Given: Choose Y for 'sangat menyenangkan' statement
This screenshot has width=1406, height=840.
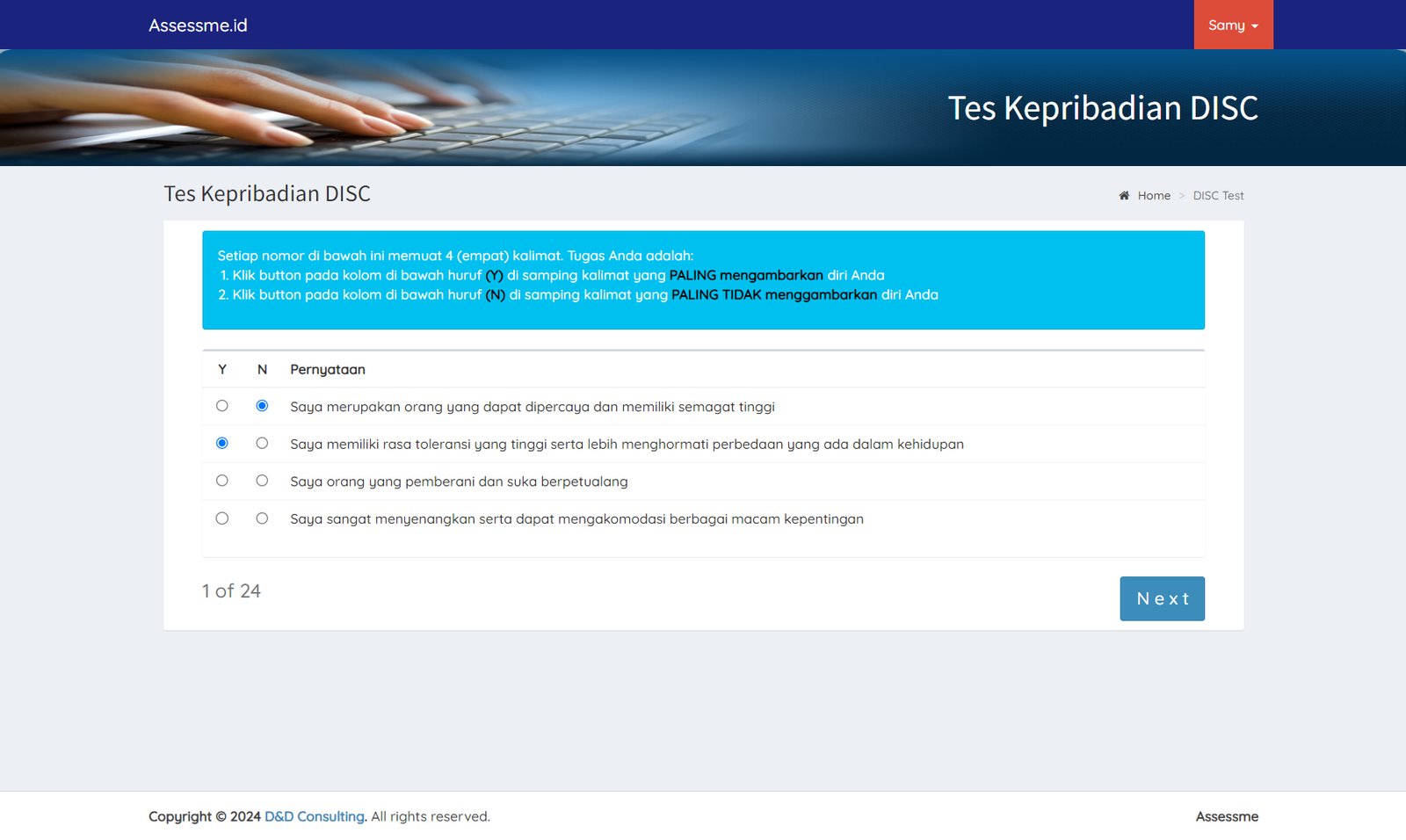Looking at the screenshot, I should coord(222,518).
